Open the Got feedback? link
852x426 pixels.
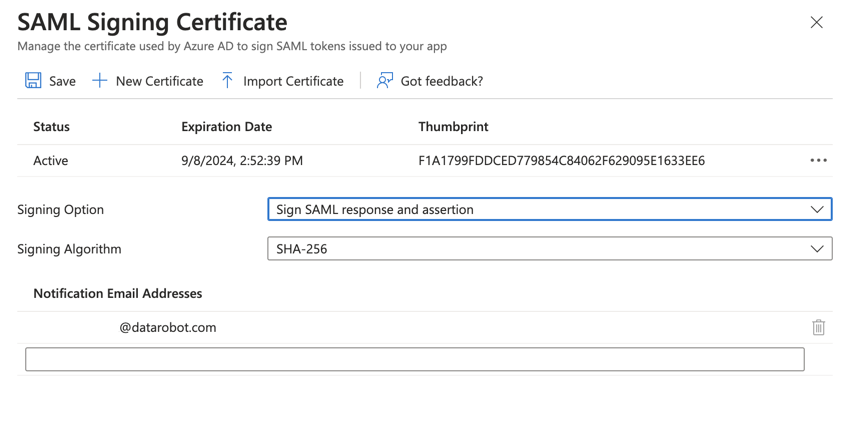click(441, 81)
